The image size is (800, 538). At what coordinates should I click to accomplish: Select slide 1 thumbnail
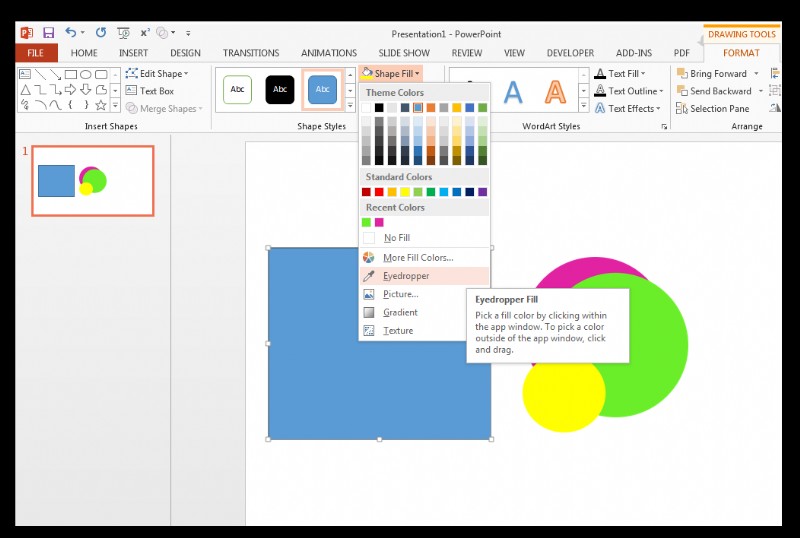pyautogui.click(x=93, y=181)
